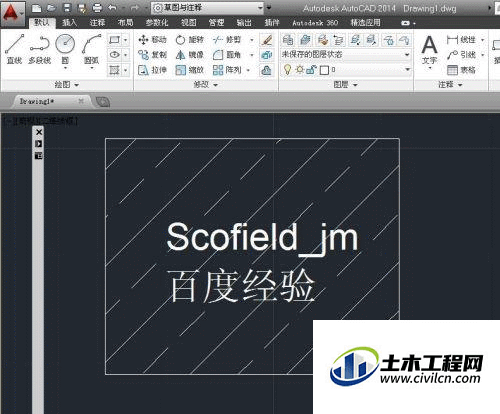Viewport: 500px width, 414px height.
Task: Click the 阵列 (Array) tool
Action: 226,70
